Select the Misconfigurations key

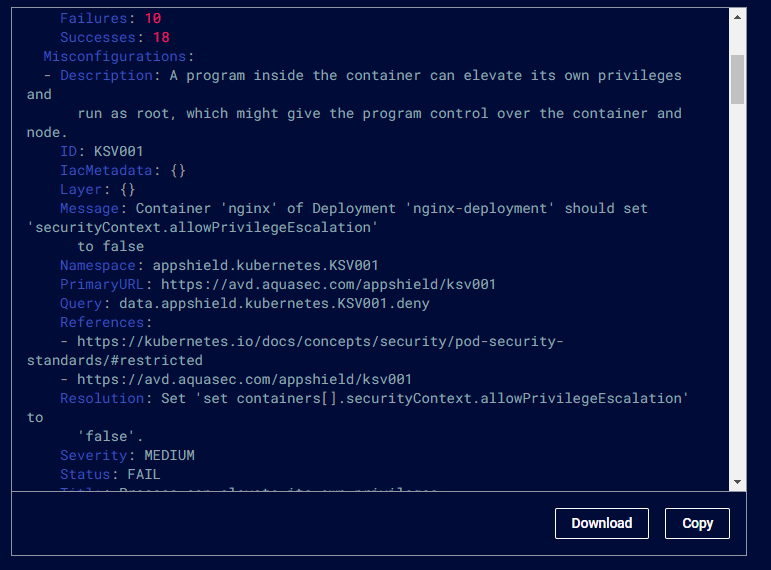[x=115, y=57]
